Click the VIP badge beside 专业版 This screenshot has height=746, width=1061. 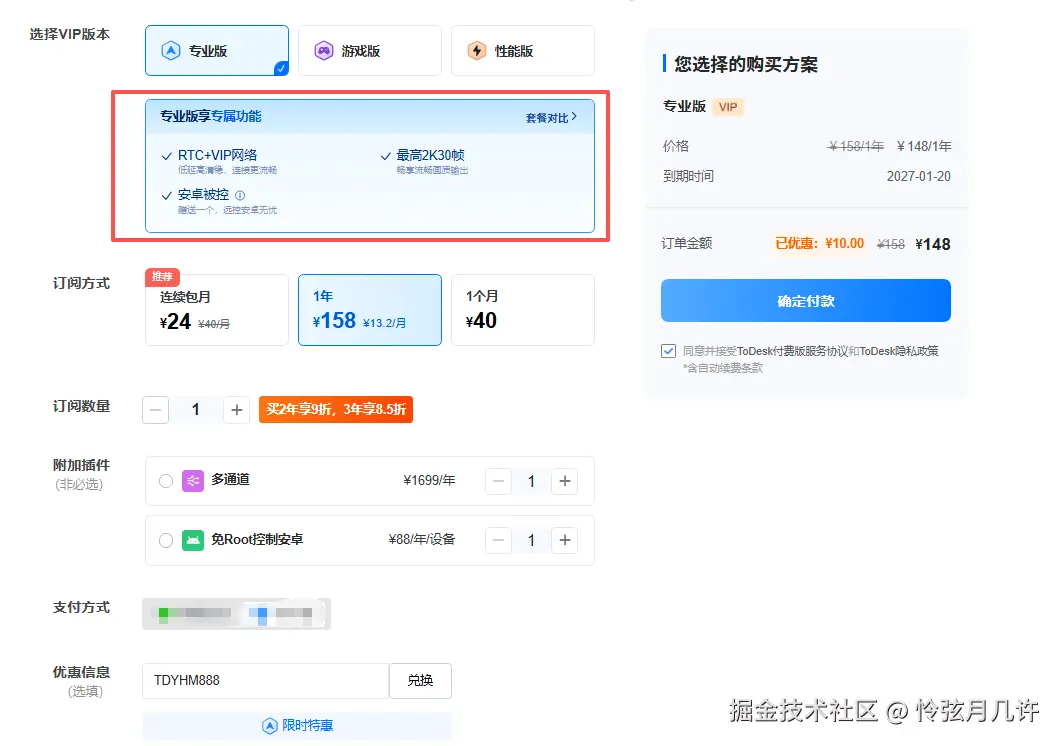click(728, 107)
